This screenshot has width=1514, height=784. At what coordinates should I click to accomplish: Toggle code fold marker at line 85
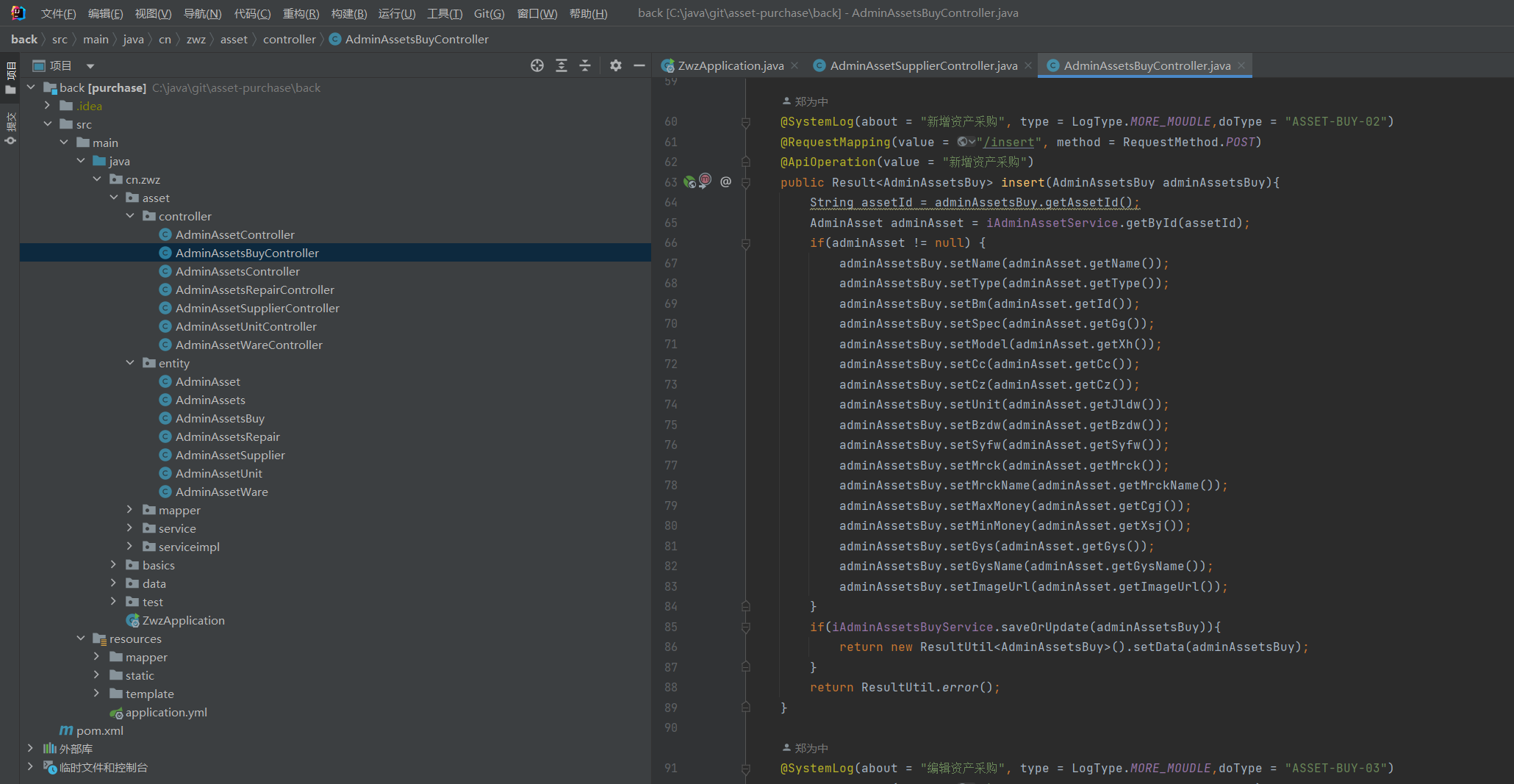point(746,627)
